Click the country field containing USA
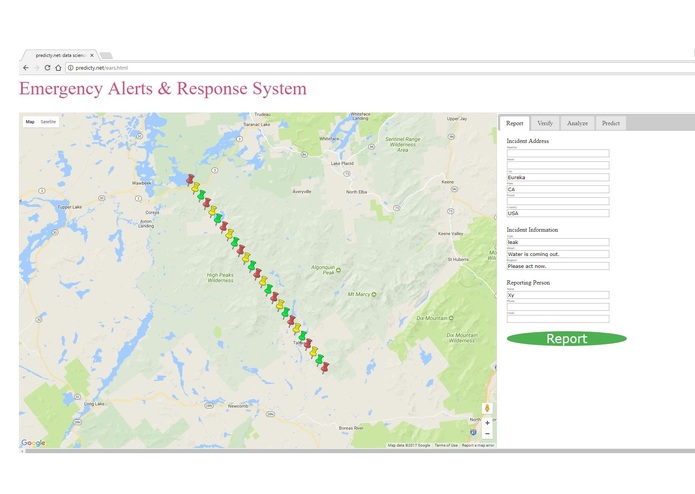 pyautogui.click(x=558, y=213)
